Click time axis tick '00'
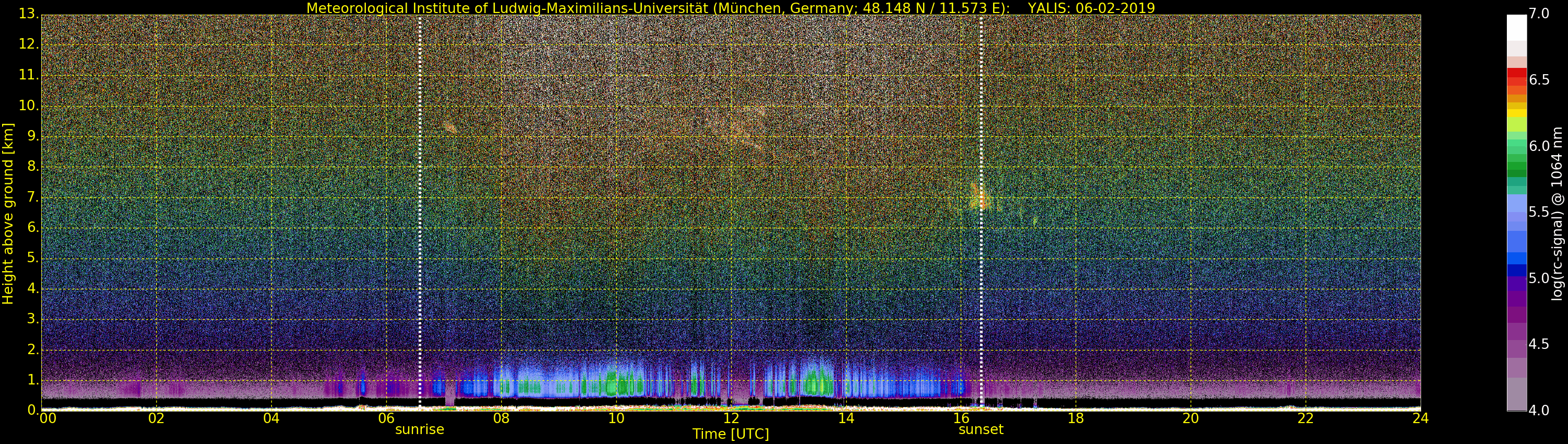The height and width of the screenshot is (444, 1568). click(48, 418)
